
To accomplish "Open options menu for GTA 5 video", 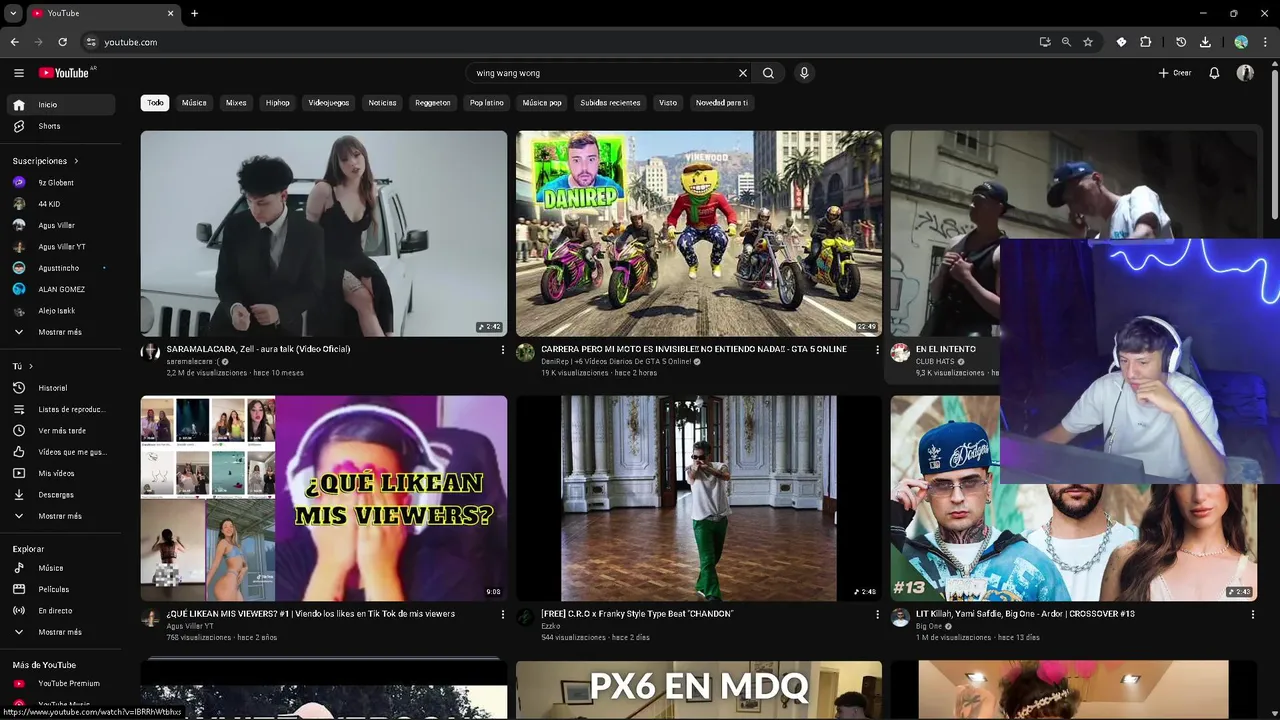I will click(878, 350).
